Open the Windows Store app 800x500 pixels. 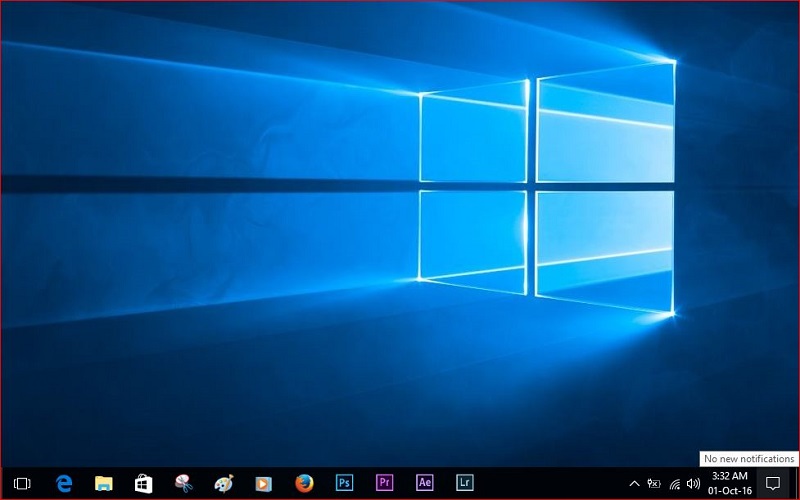143,483
